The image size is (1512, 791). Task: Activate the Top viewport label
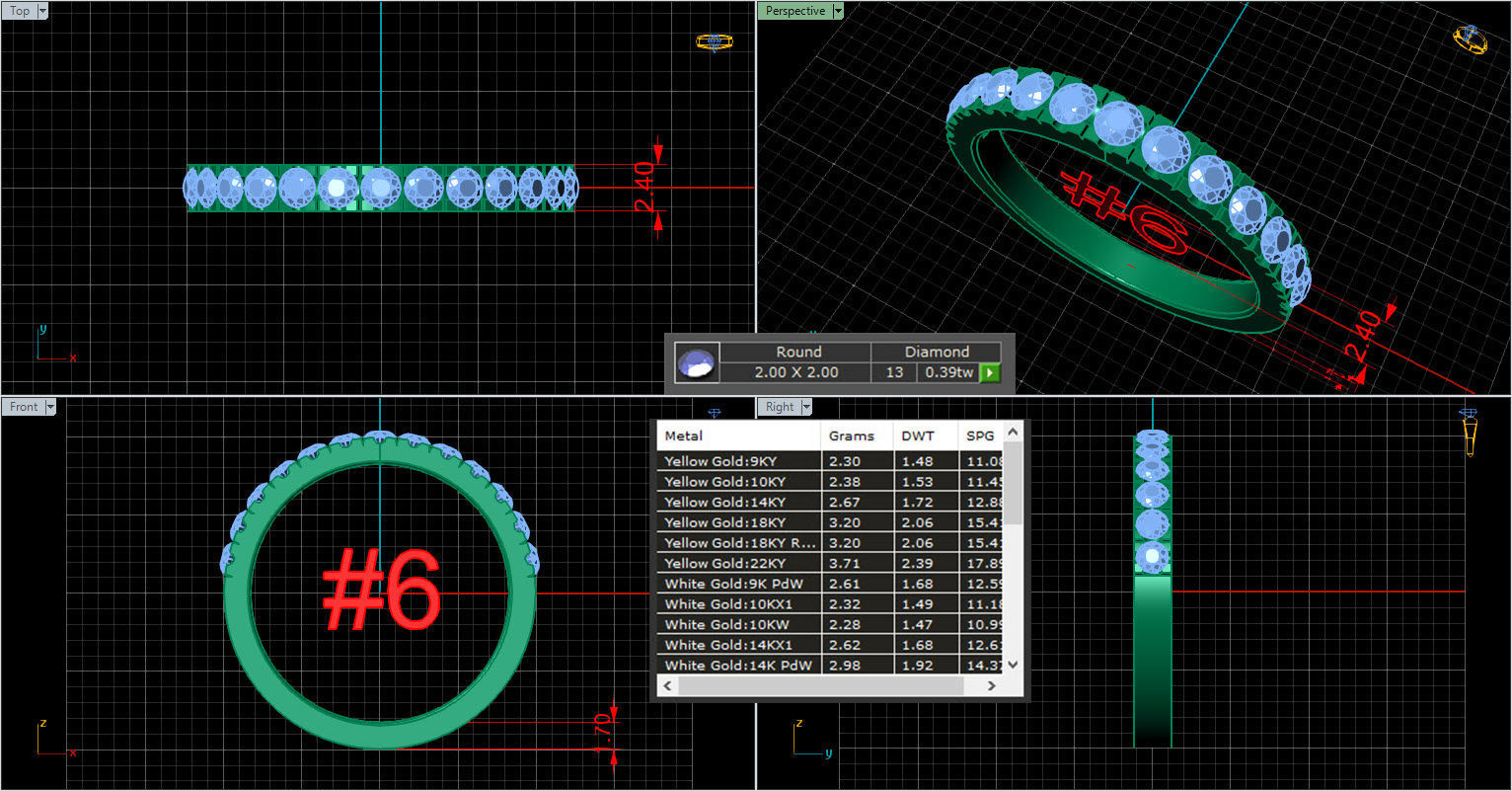tap(19, 11)
